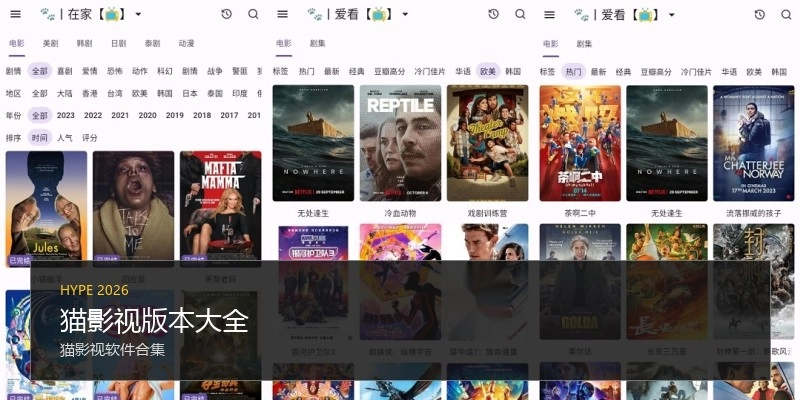Viewport: 800px width, 400px height.
Task: Sort results by 时间
Action: pyautogui.click(x=39, y=138)
